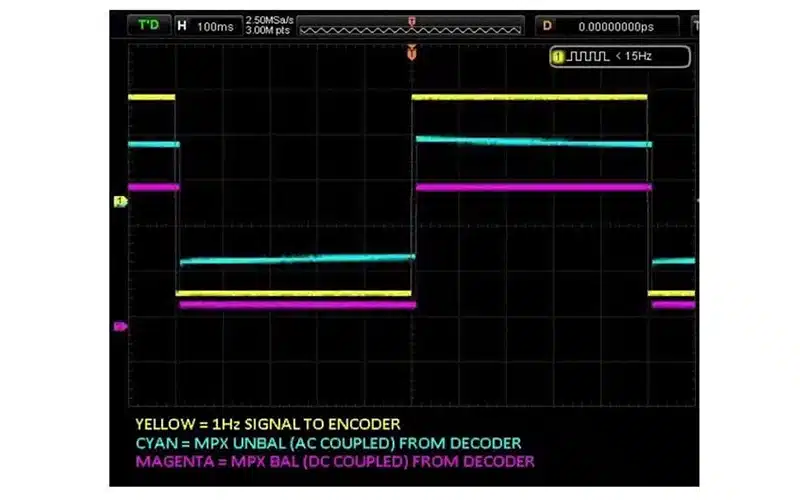Click the cyan legend text MPX UNBAL
Screen dimensions: 800x500
click(329, 443)
